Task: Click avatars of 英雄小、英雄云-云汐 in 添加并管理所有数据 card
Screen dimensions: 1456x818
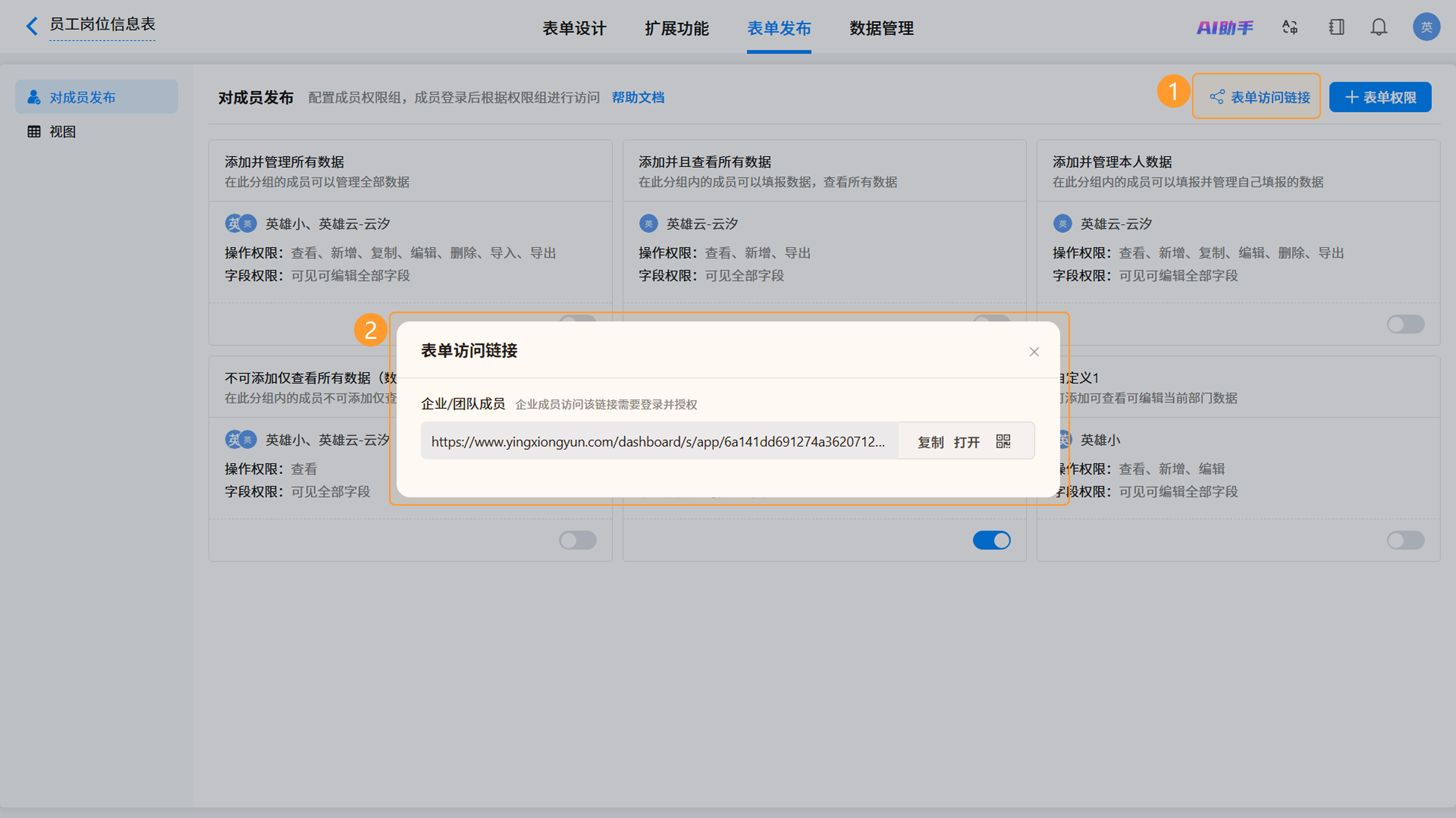Action: coord(241,224)
